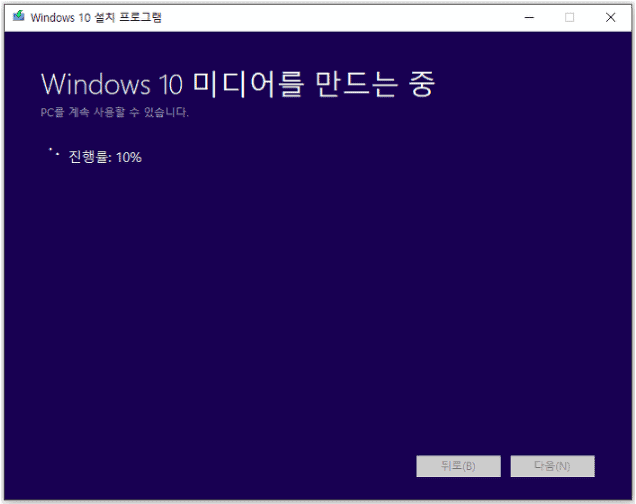Click the 뒤로(B) back button
The width and height of the screenshot is (636, 504).
(458, 466)
